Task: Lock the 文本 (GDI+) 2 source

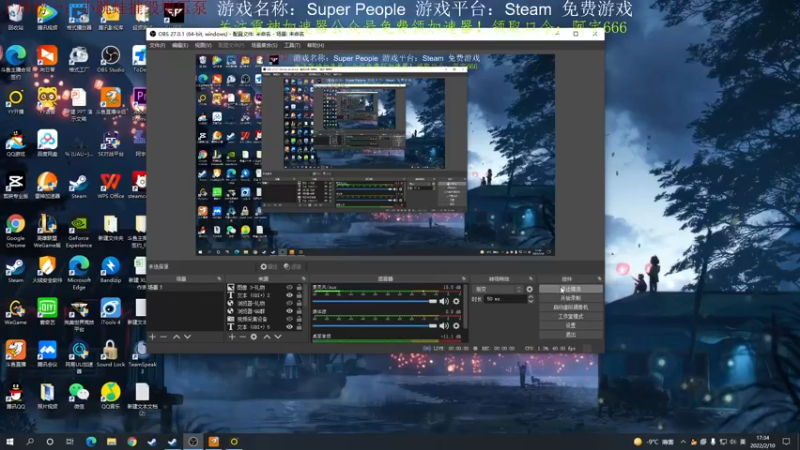Action: [x=299, y=295]
